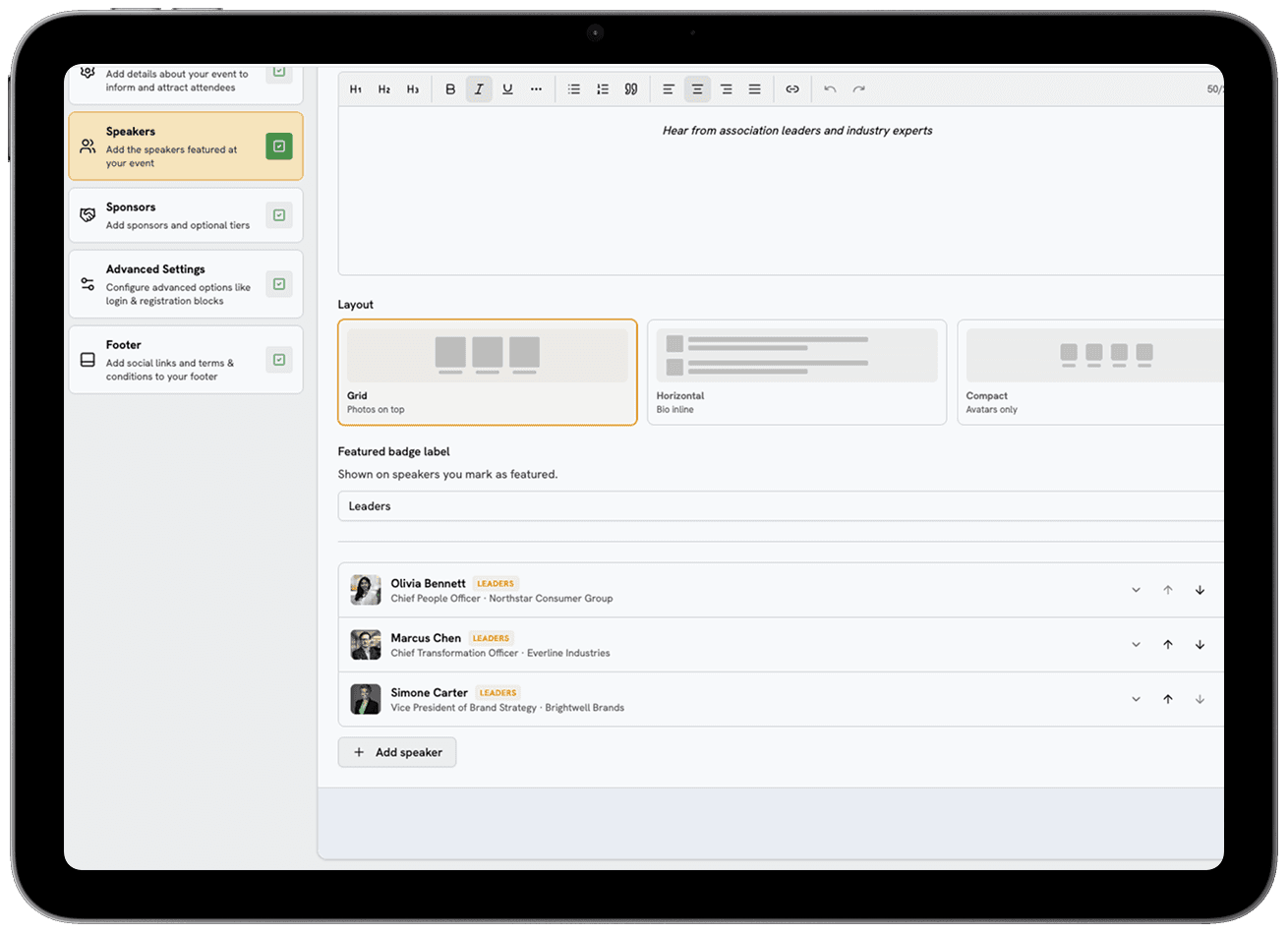Open the Speakers section

coord(186,146)
